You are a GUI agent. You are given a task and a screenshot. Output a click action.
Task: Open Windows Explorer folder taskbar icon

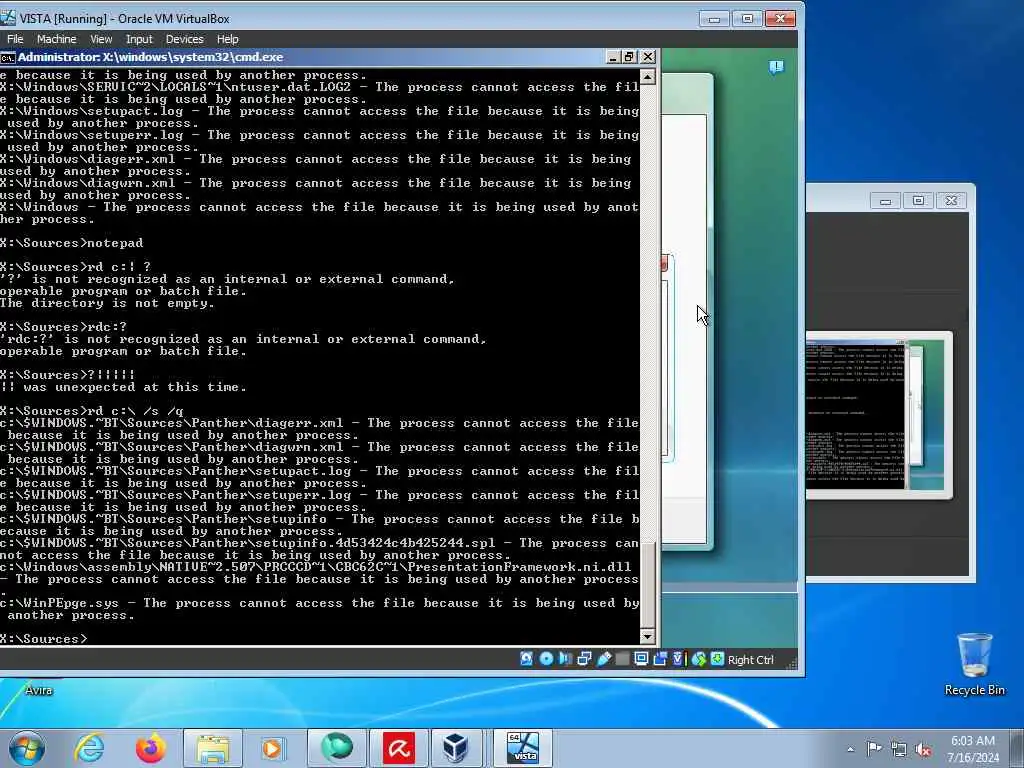[x=213, y=748]
